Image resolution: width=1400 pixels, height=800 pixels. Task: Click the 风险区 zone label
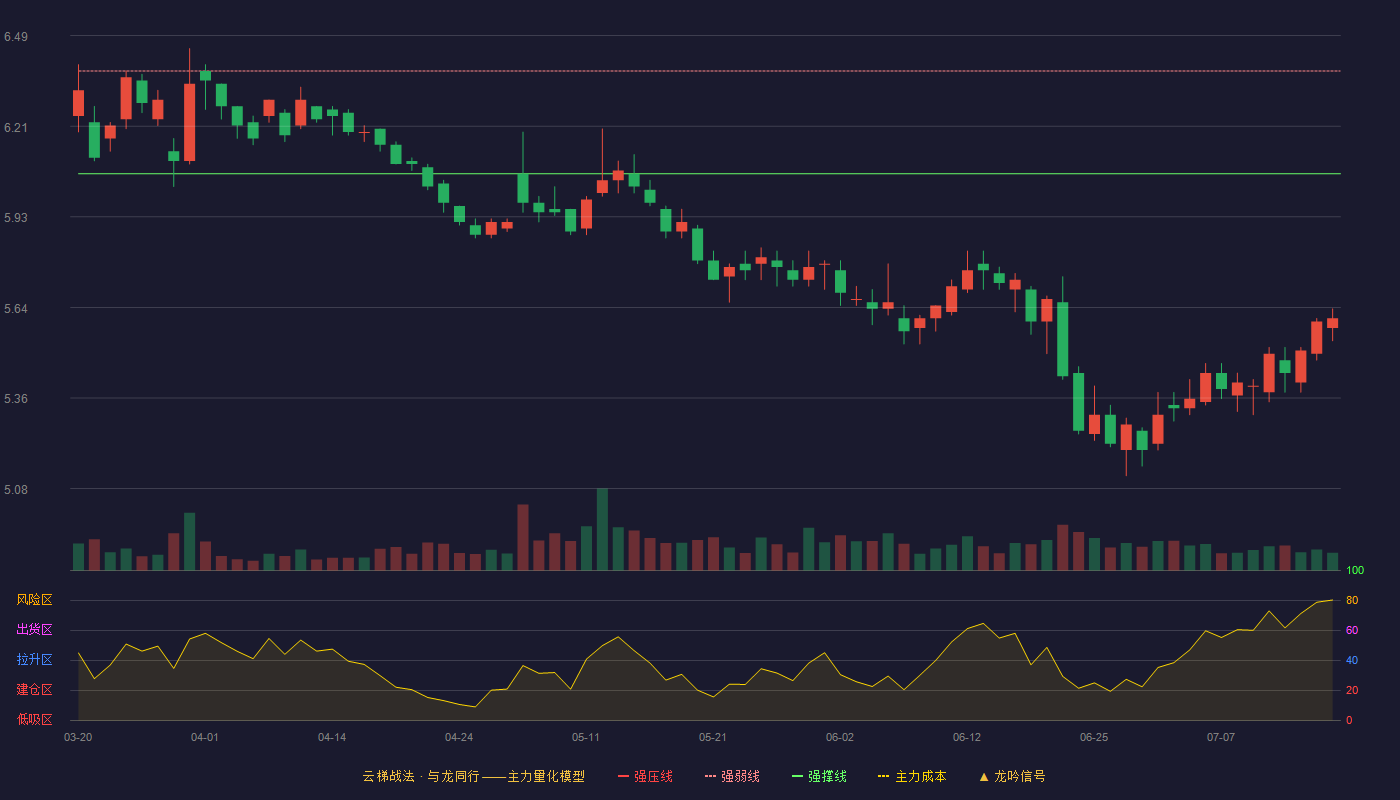34,600
